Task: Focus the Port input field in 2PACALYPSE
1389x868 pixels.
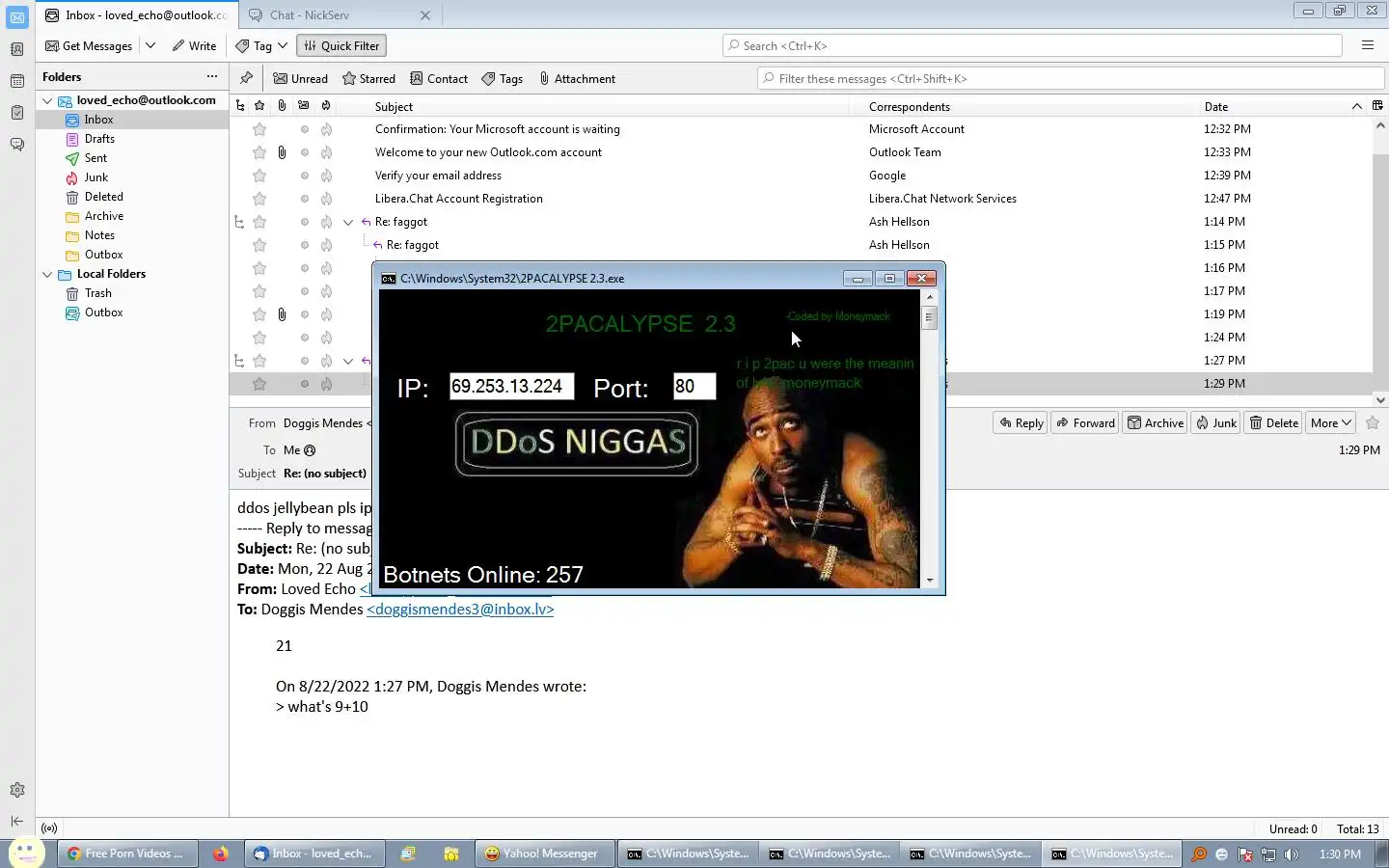Action: tap(694, 387)
